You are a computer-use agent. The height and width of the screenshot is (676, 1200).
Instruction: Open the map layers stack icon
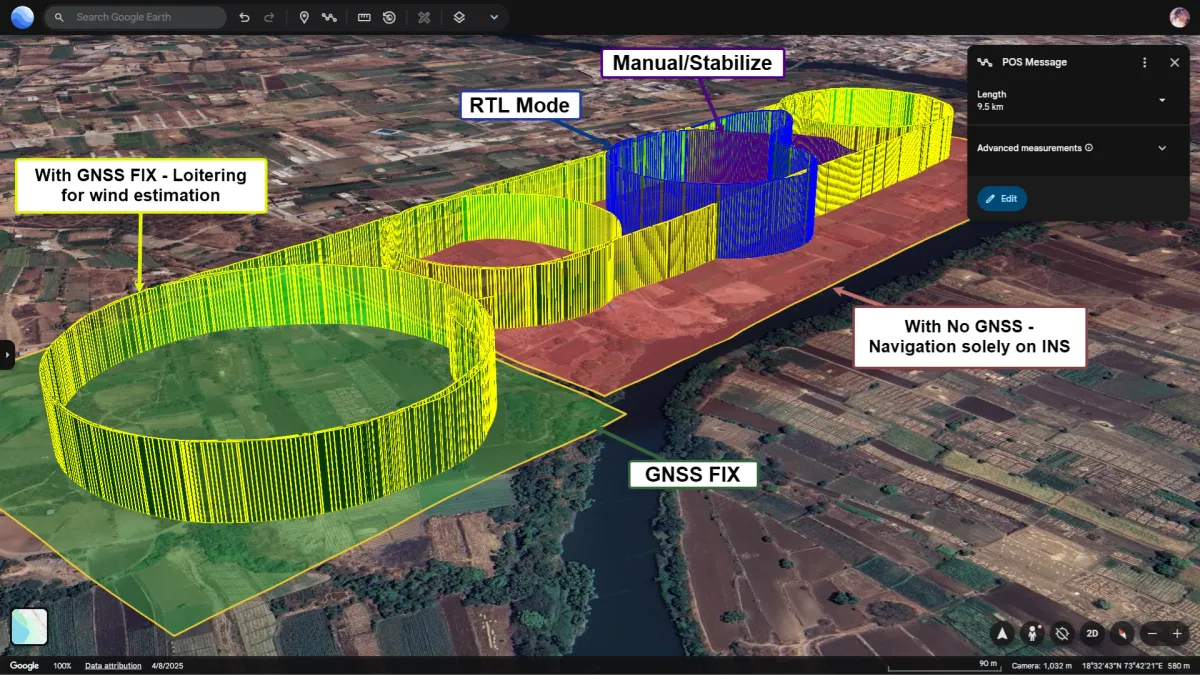tap(459, 17)
